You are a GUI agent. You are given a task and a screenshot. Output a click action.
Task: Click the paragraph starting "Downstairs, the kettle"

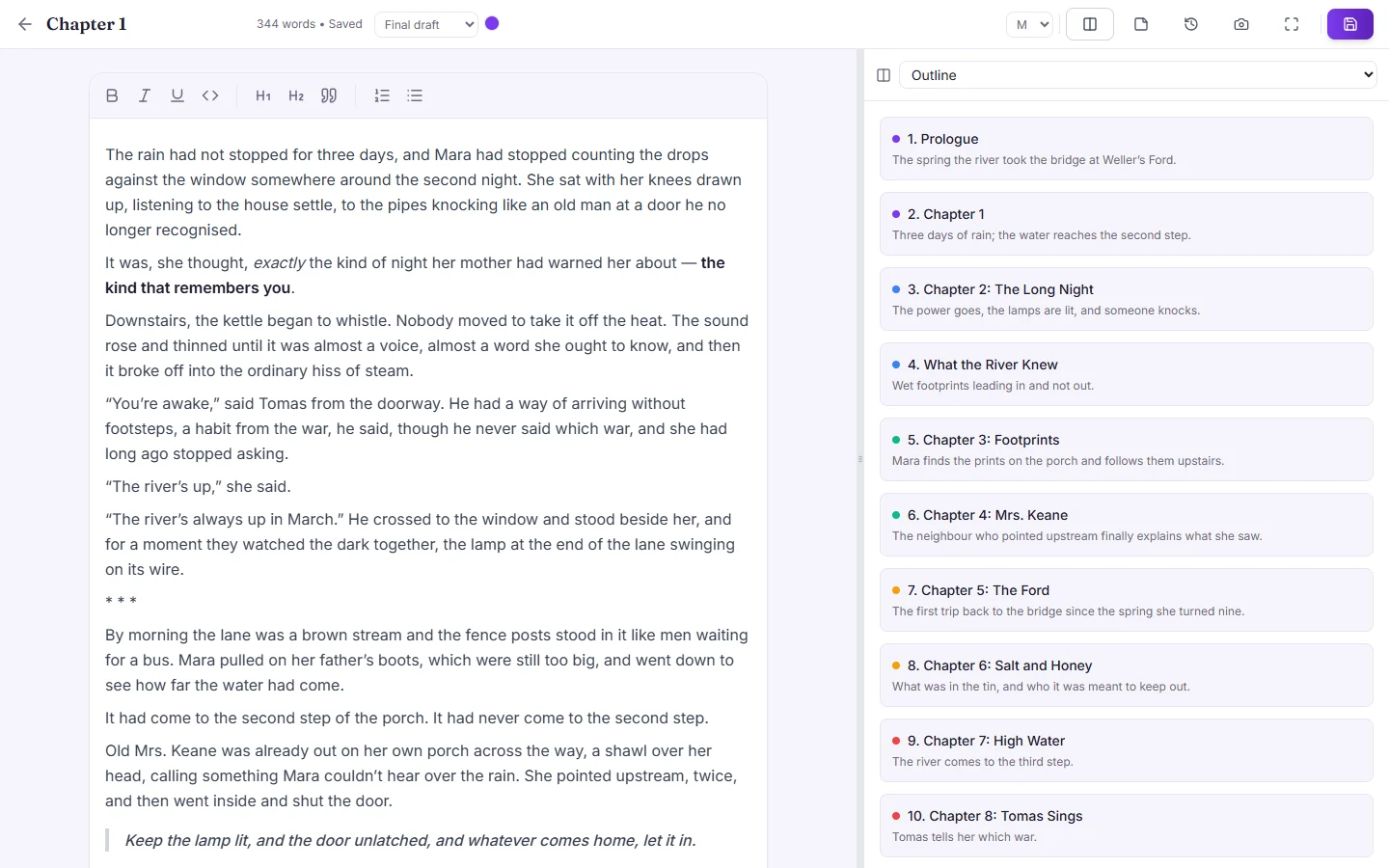(427, 345)
